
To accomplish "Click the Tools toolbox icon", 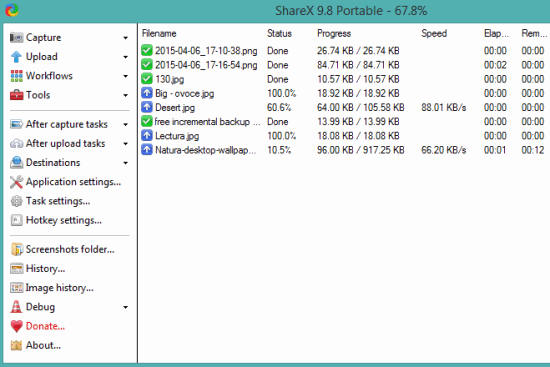I will [x=16, y=95].
